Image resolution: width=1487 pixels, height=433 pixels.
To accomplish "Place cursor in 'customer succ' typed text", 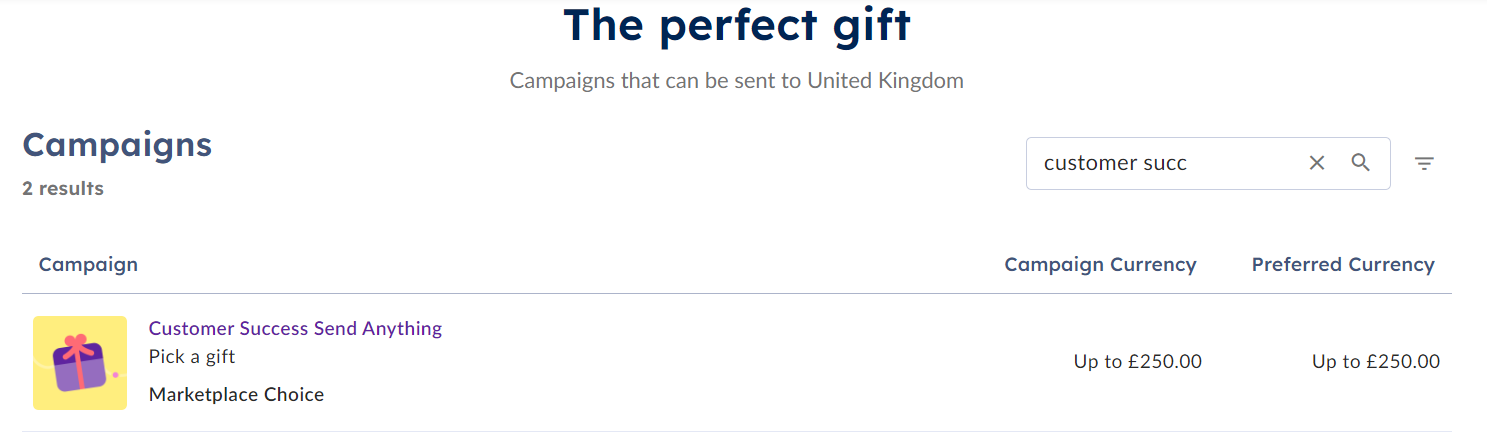I will click(1115, 163).
